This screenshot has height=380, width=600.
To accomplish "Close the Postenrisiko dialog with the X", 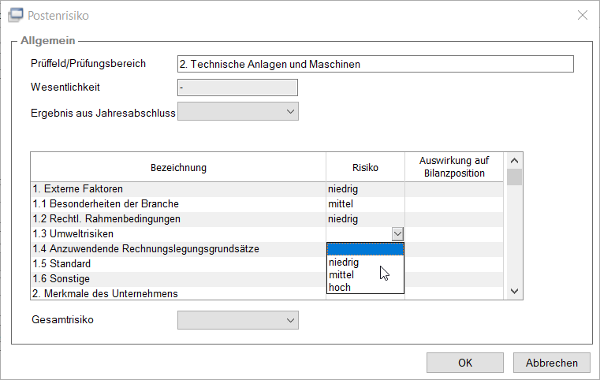I will point(582,15).
